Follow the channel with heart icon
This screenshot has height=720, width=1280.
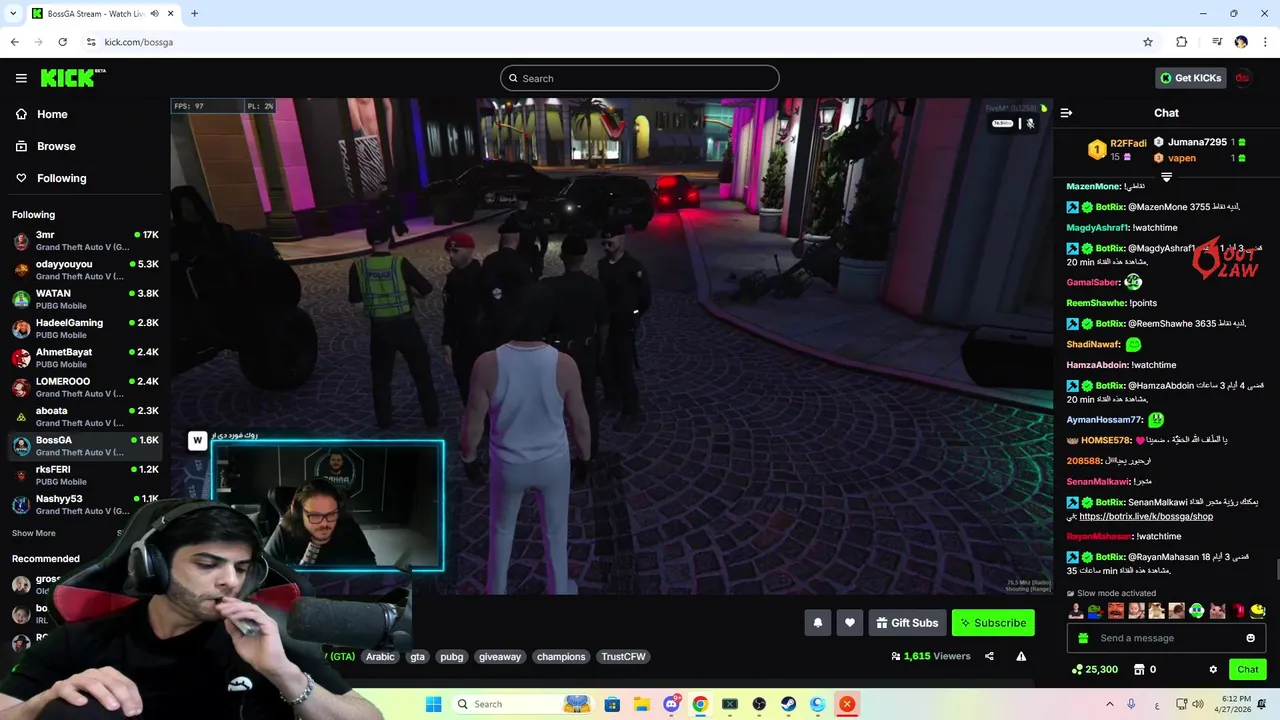(x=850, y=623)
